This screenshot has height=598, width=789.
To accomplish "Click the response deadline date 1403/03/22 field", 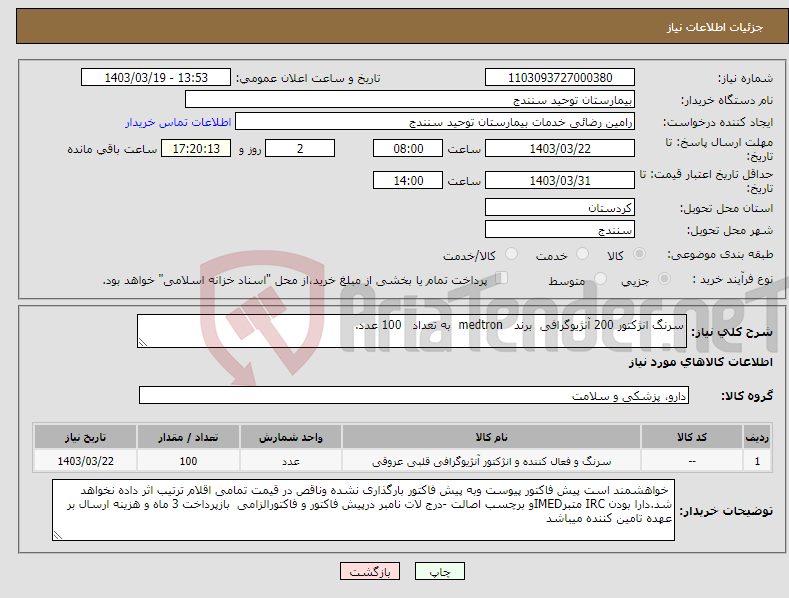I will pos(560,148).
